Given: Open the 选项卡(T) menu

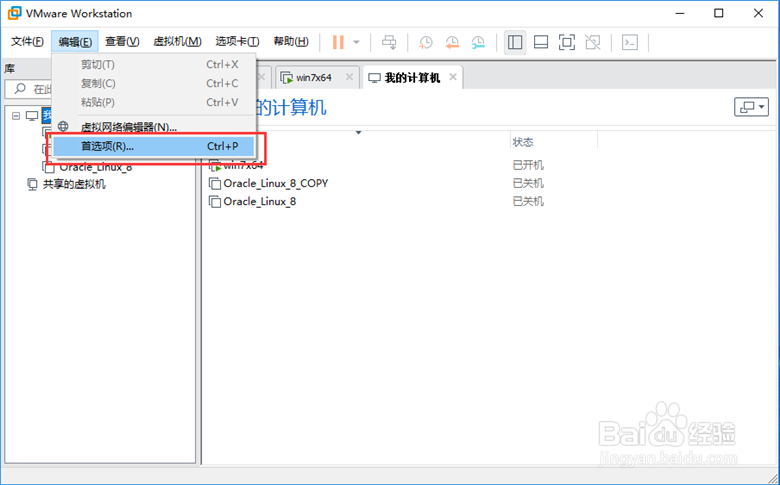Looking at the screenshot, I should pos(237,41).
